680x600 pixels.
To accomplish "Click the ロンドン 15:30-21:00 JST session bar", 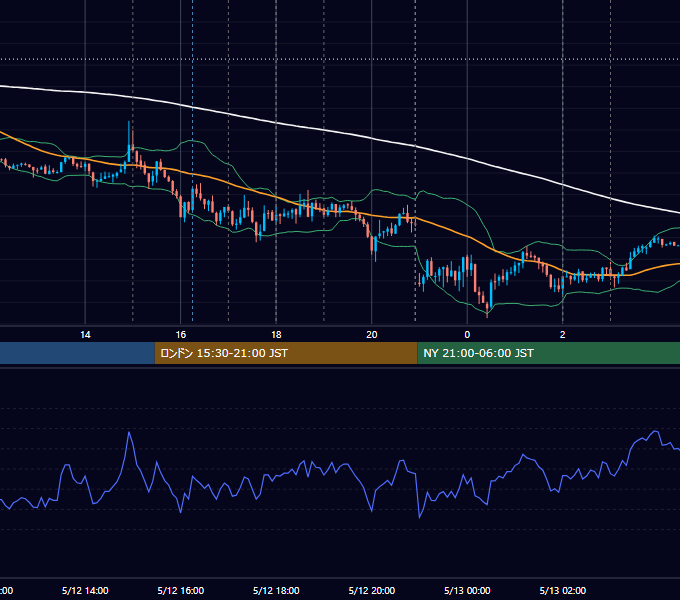I will click(286, 353).
